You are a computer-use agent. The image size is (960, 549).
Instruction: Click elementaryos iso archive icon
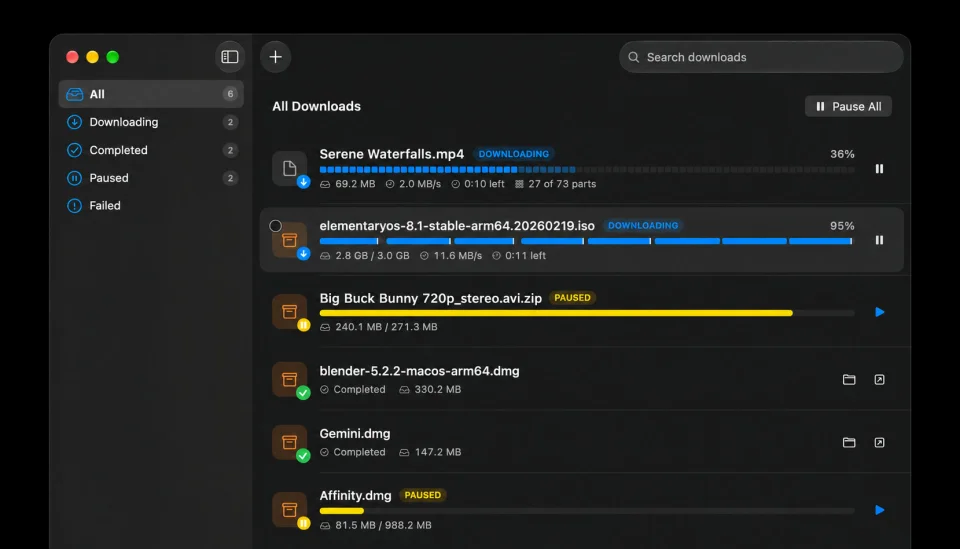pos(290,240)
